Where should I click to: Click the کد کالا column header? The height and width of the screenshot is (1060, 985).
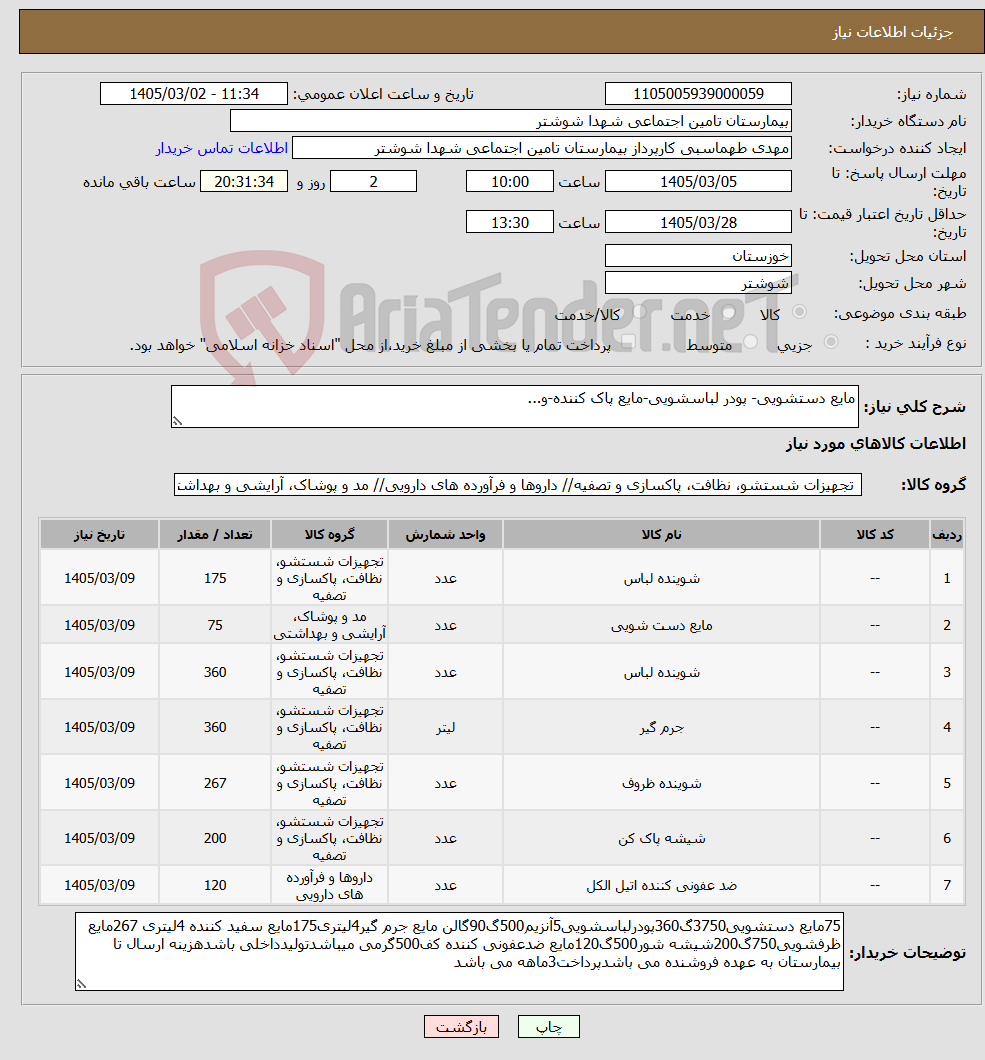(875, 534)
